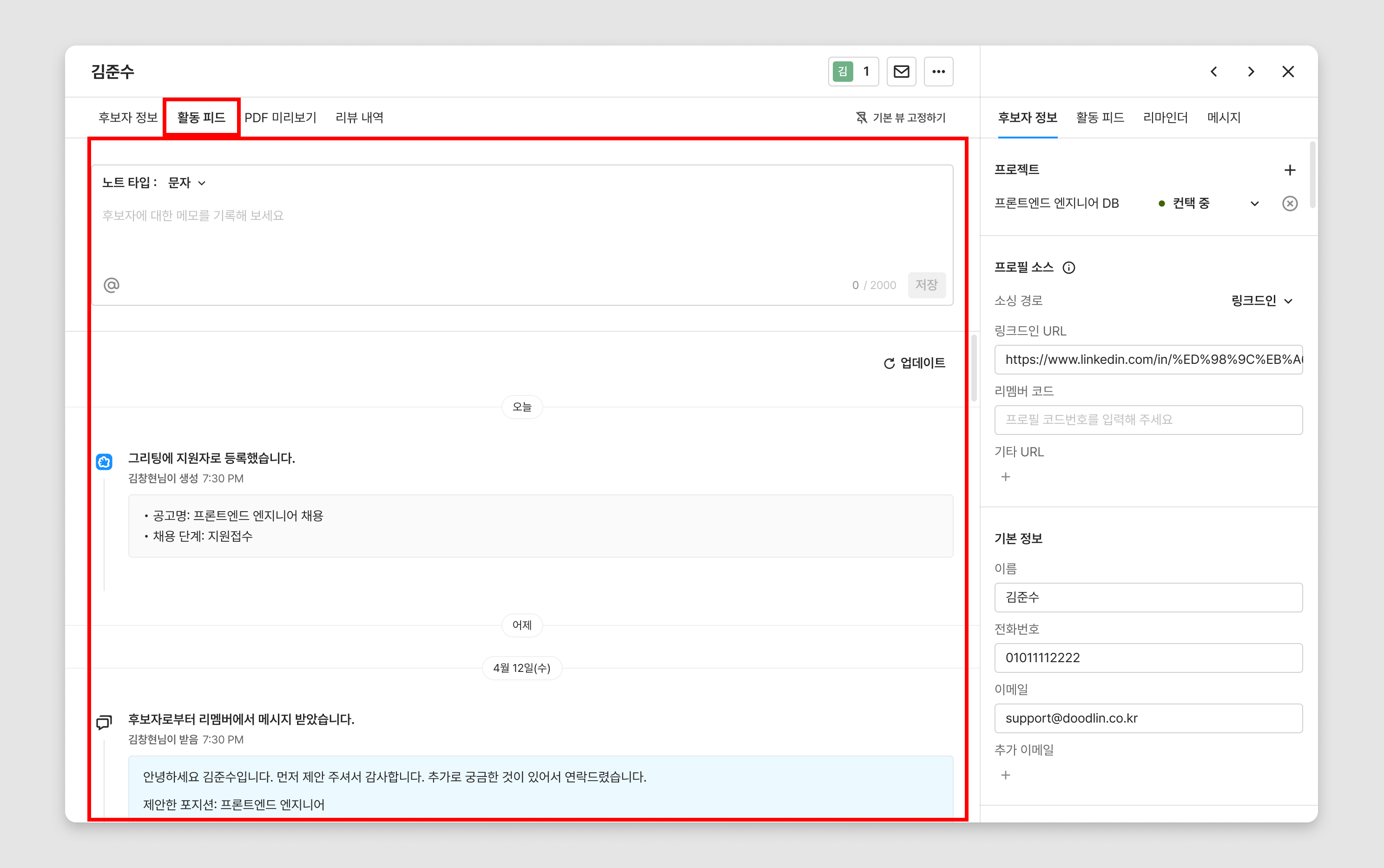Click the @ mention icon in note box
Viewport: 1384px width, 868px height.
click(x=112, y=285)
